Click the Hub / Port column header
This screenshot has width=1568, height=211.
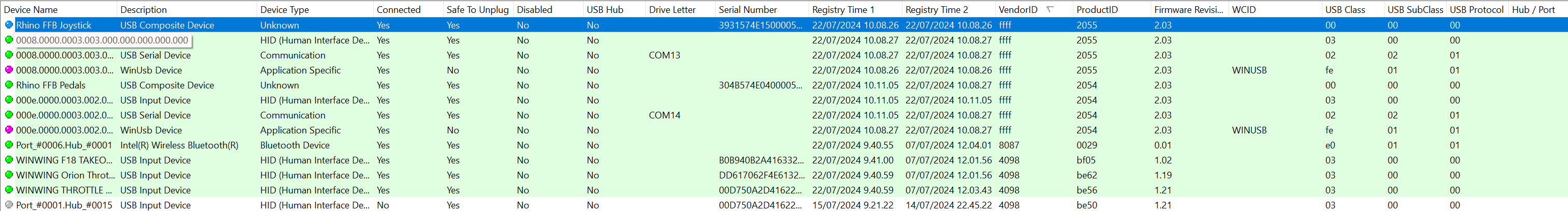pyautogui.click(x=1533, y=10)
